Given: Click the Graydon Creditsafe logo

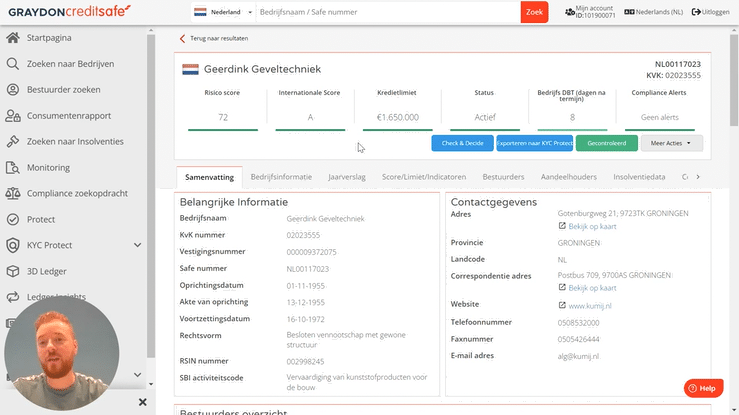Looking at the screenshot, I should pyautogui.click(x=69, y=11).
